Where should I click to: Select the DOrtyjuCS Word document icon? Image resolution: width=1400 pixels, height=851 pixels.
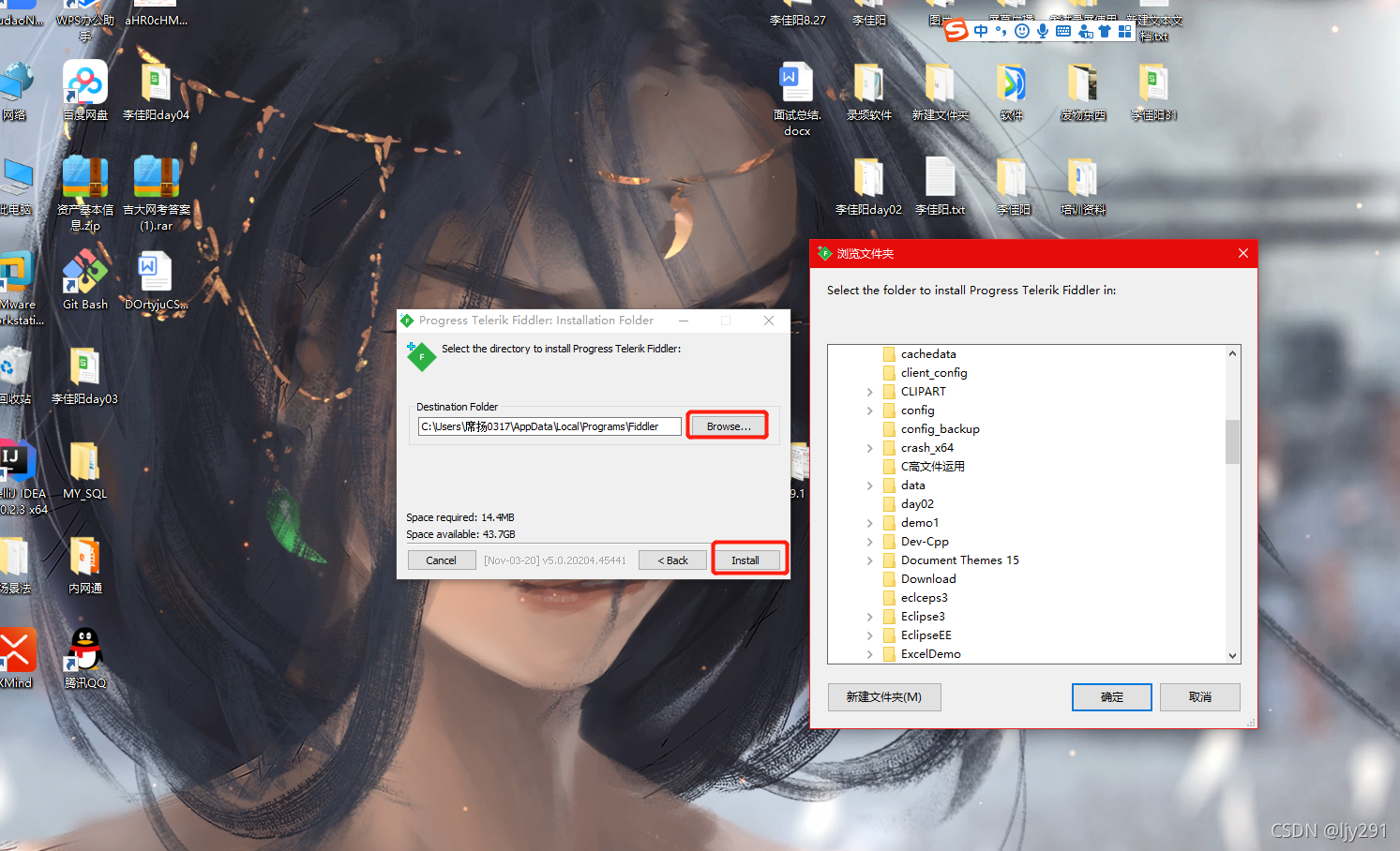(x=156, y=279)
